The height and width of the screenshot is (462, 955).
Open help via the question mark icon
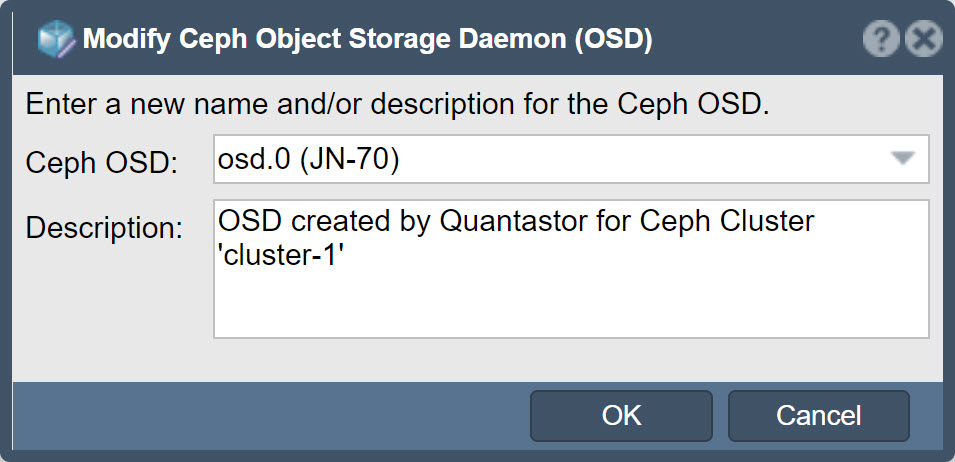[x=881, y=40]
